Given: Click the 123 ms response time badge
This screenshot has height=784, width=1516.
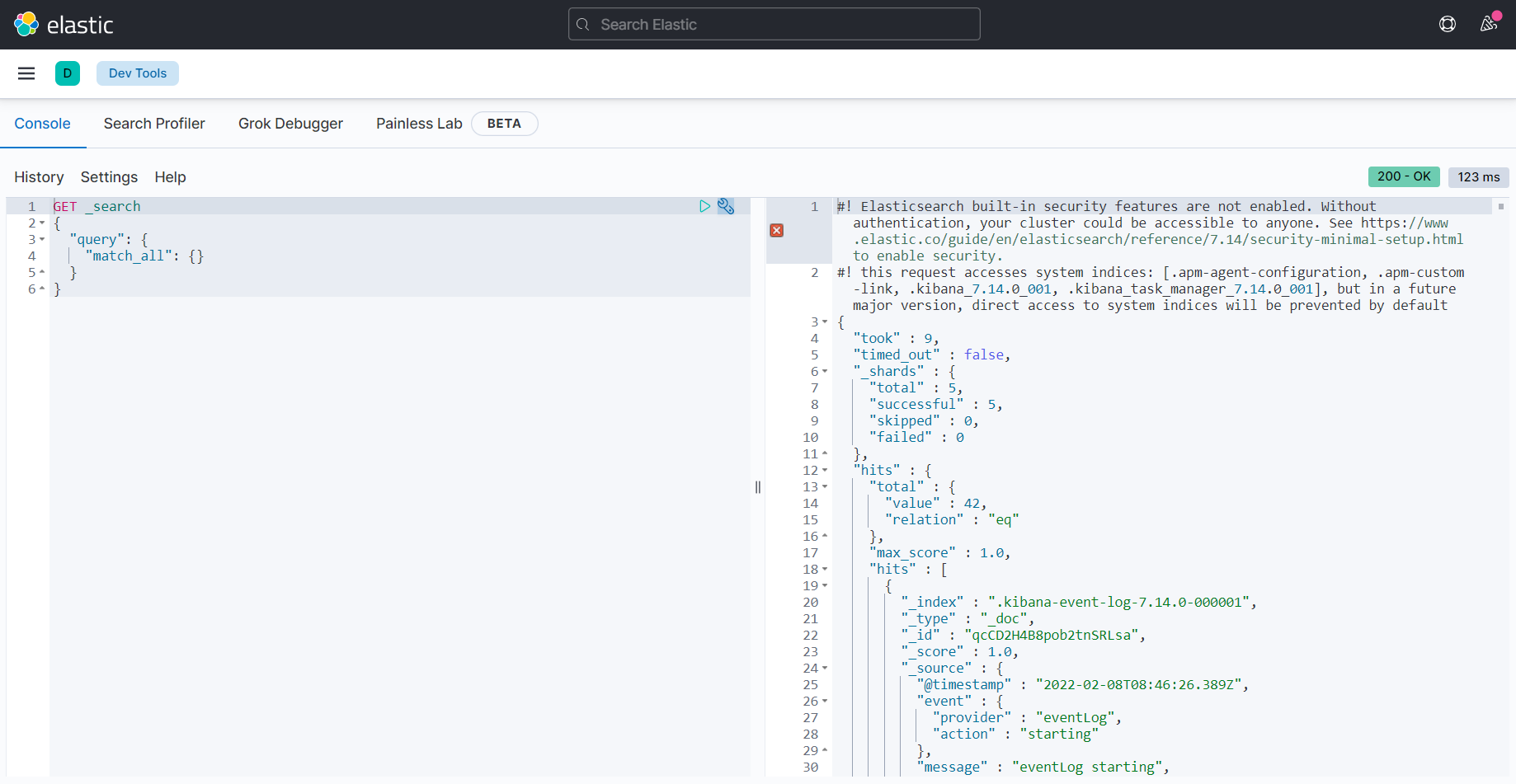Looking at the screenshot, I should click(1479, 176).
